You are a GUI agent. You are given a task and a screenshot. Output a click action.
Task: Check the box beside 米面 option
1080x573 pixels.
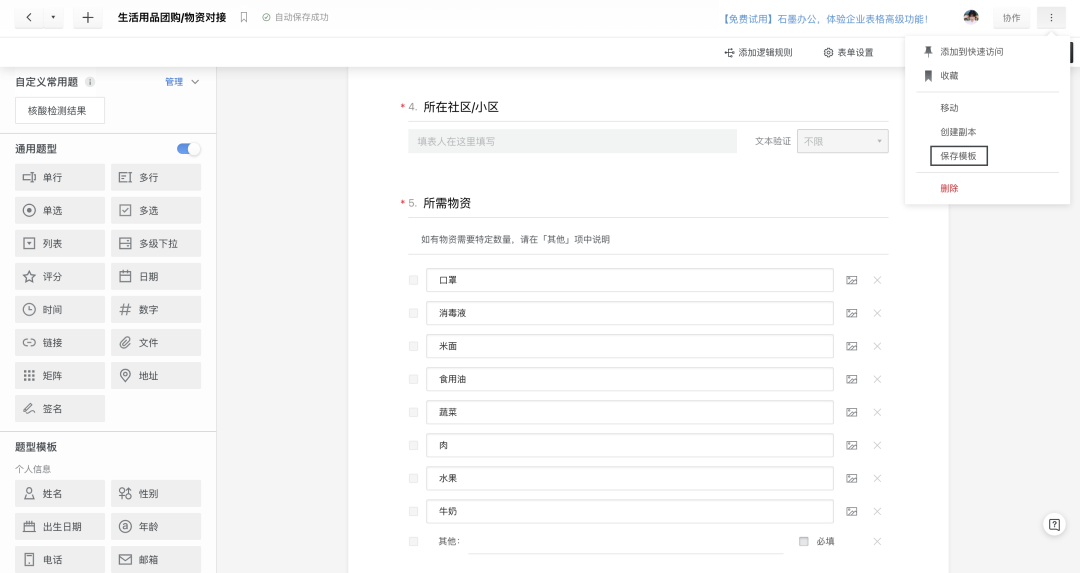pyautogui.click(x=413, y=346)
